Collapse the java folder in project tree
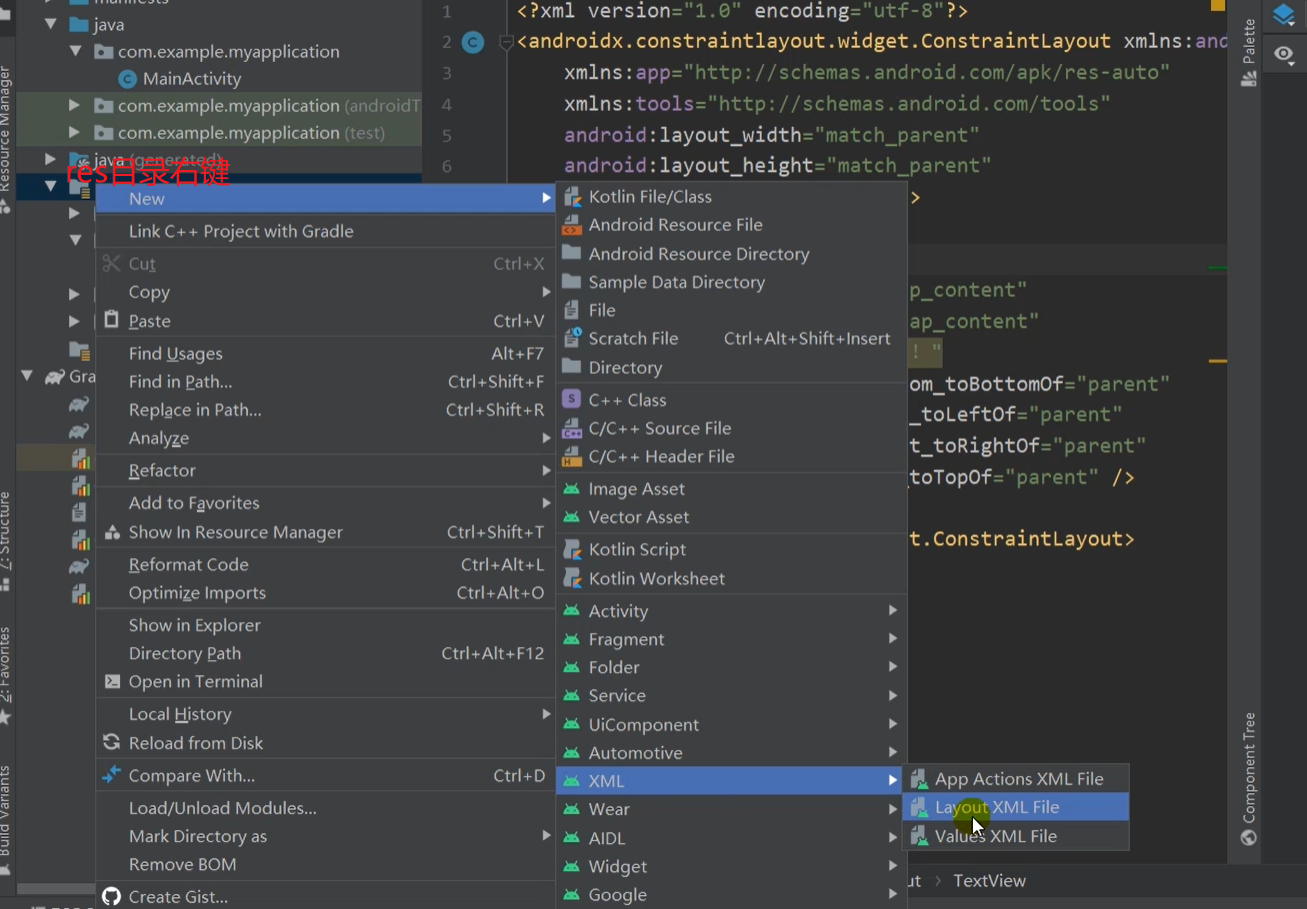Image resolution: width=1307 pixels, height=909 pixels. coord(51,24)
